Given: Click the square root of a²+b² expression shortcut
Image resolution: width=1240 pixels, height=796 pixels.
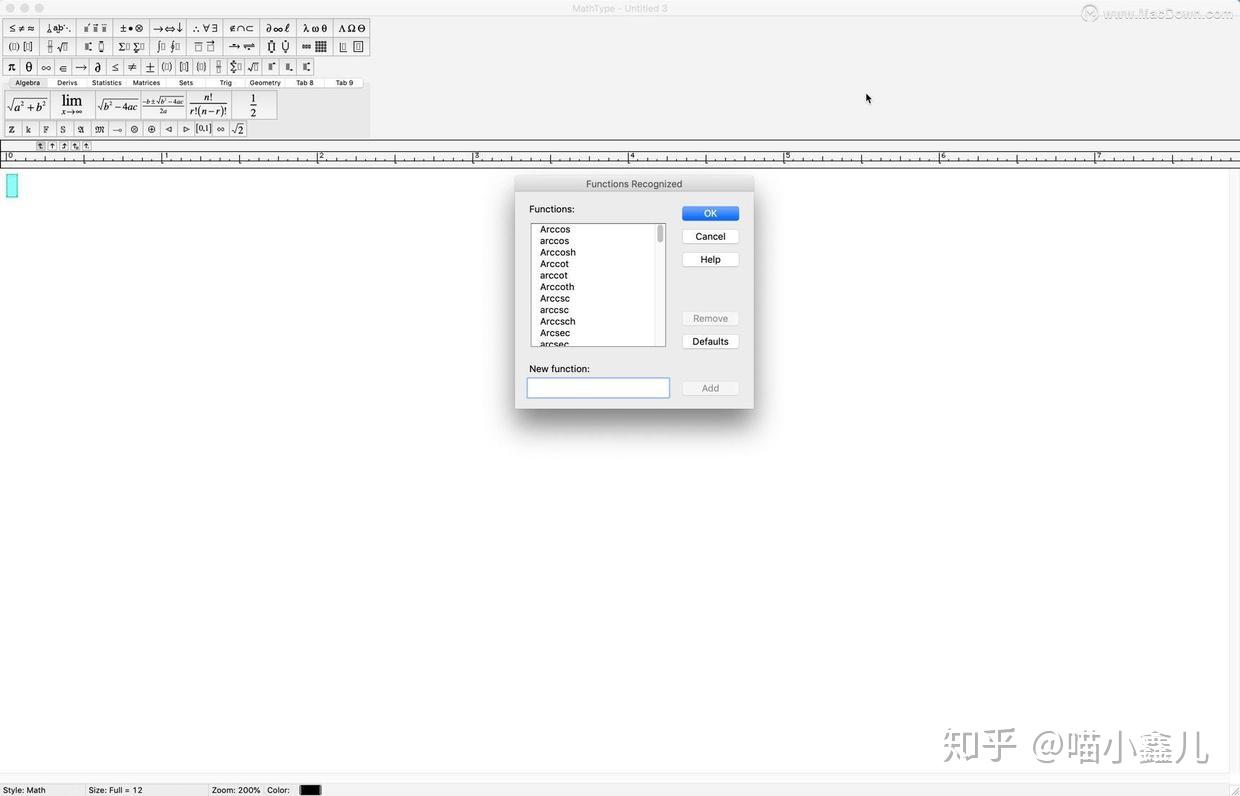Looking at the screenshot, I should click(x=27, y=104).
